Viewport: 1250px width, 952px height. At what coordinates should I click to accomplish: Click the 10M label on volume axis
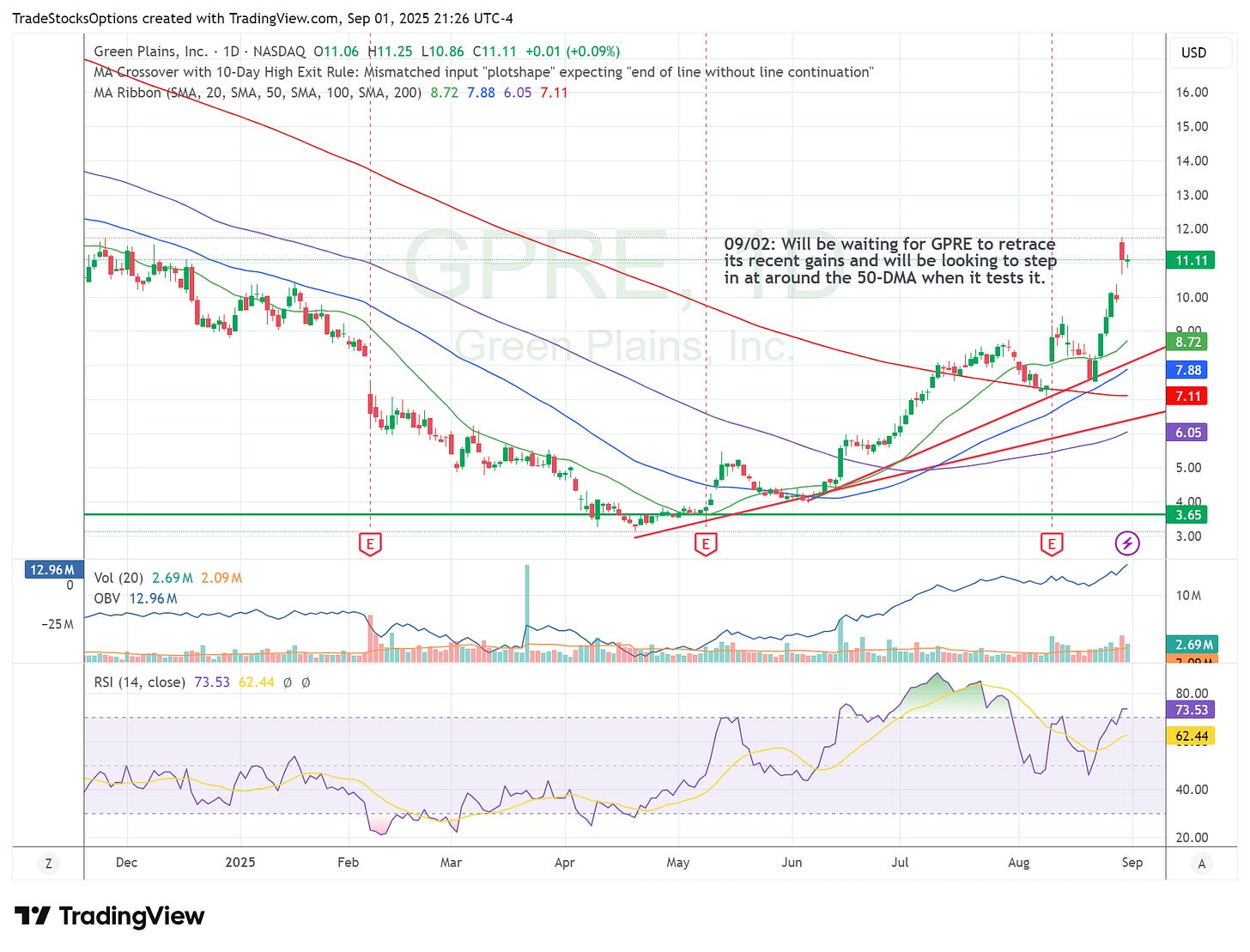point(1188,595)
